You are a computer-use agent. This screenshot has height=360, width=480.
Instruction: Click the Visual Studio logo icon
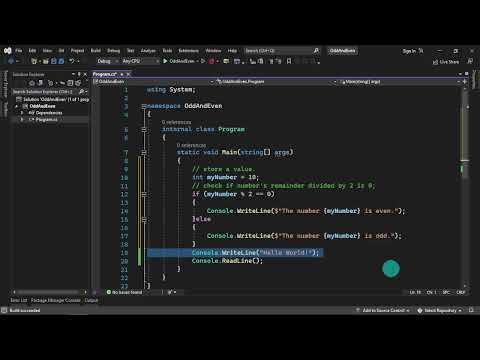8,51
